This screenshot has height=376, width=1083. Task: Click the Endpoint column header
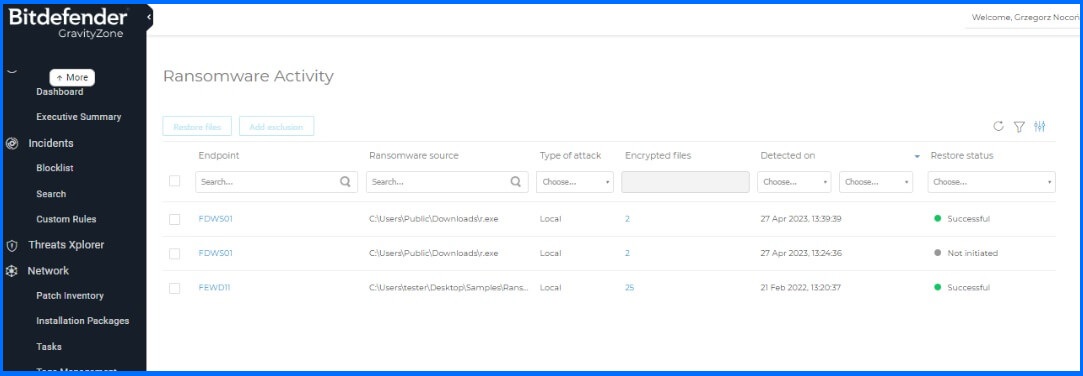click(x=219, y=156)
